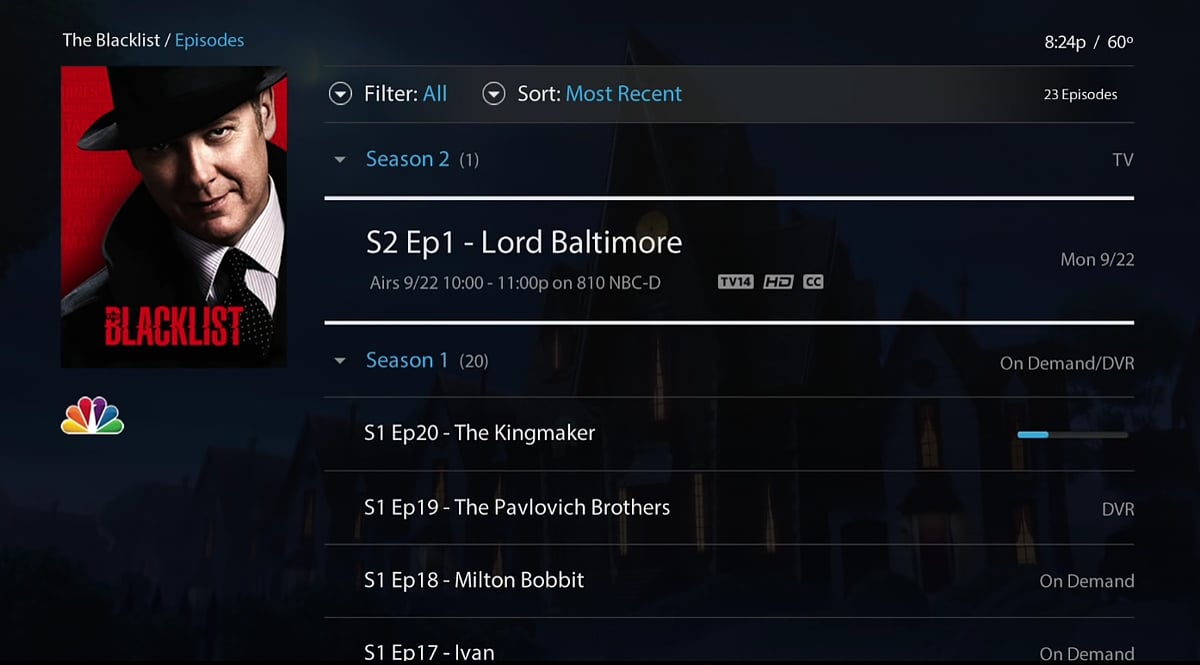Click the HD badge icon
This screenshot has height=665, width=1200.
778,282
